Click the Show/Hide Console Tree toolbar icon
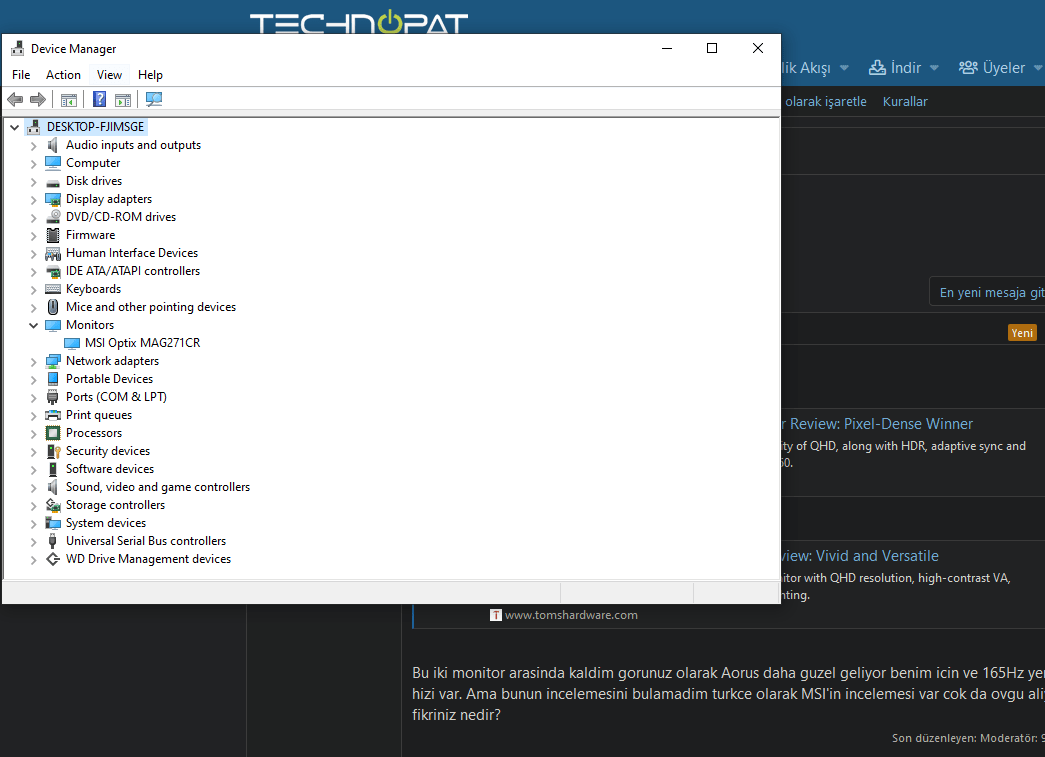Viewport: 1045px width, 757px height. click(x=69, y=100)
